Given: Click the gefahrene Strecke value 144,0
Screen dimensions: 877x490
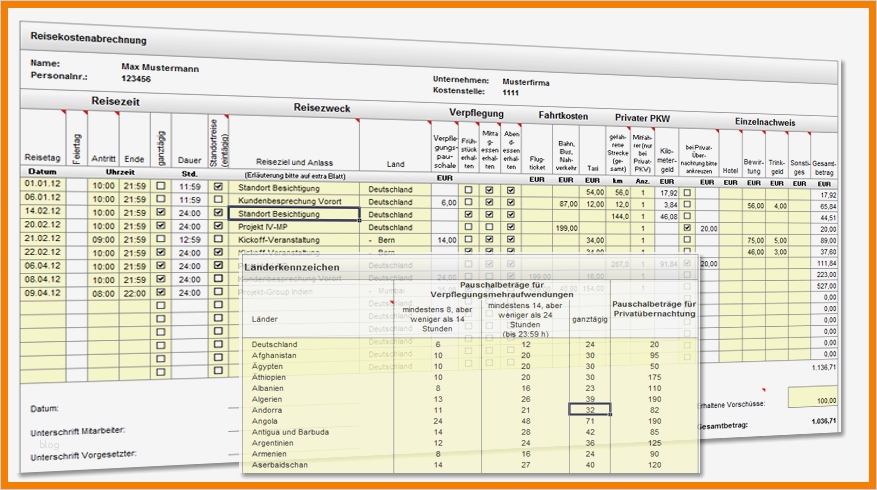Looking at the screenshot, I should [x=620, y=216].
